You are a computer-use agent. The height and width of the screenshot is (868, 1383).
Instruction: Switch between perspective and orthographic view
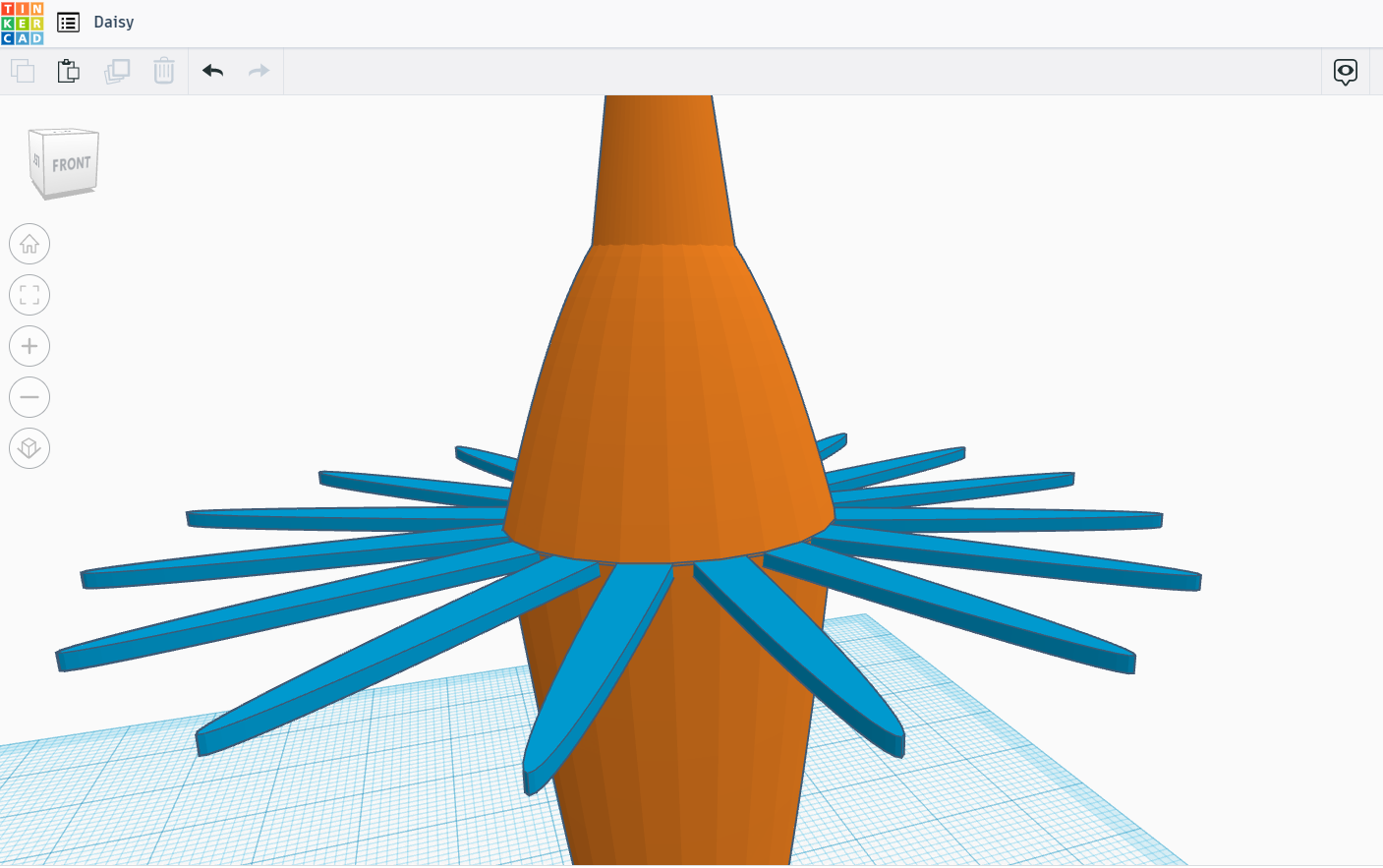click(x=29, y=448)
